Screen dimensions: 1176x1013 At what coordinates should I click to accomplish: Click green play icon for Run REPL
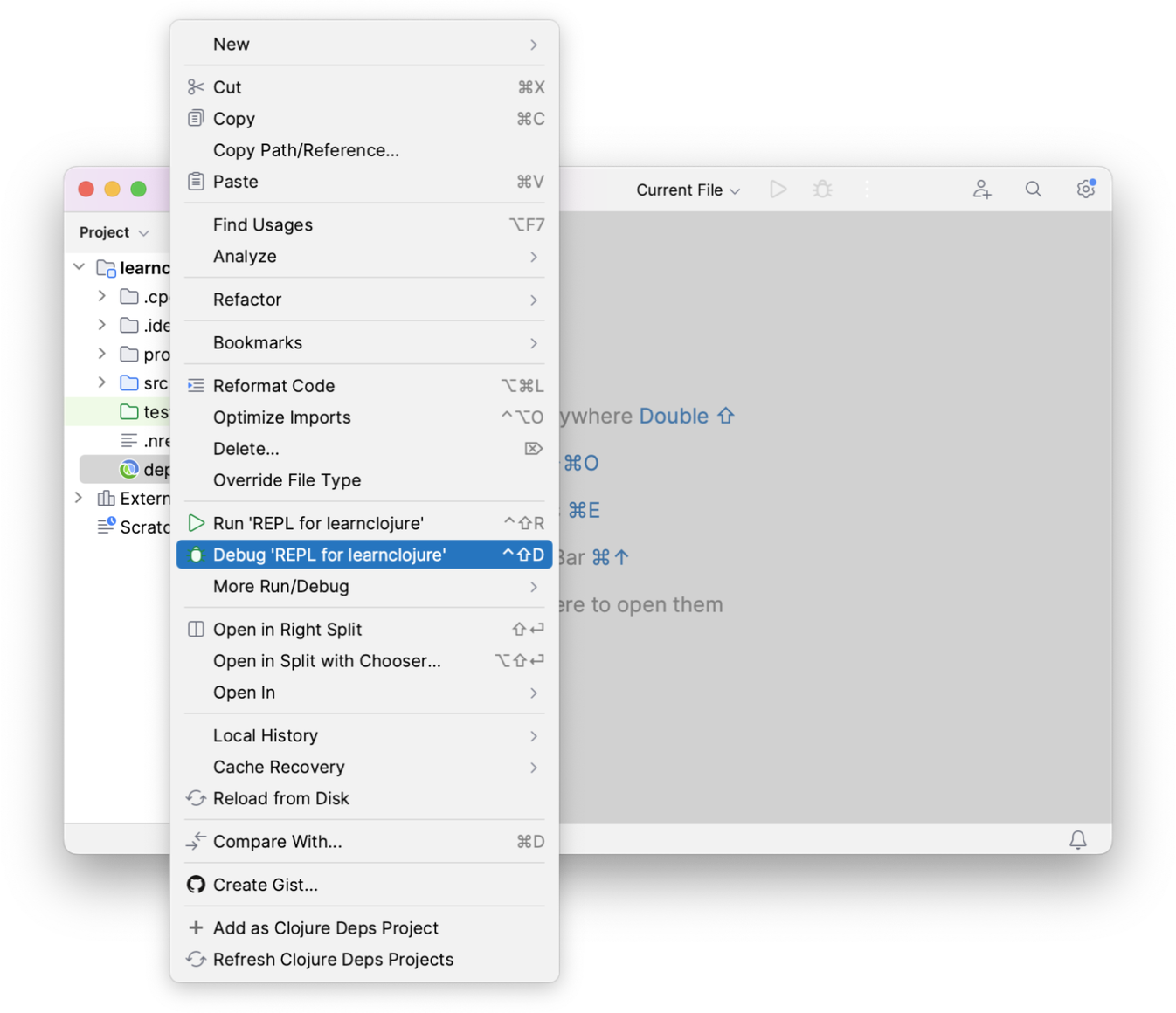[196, 523]
